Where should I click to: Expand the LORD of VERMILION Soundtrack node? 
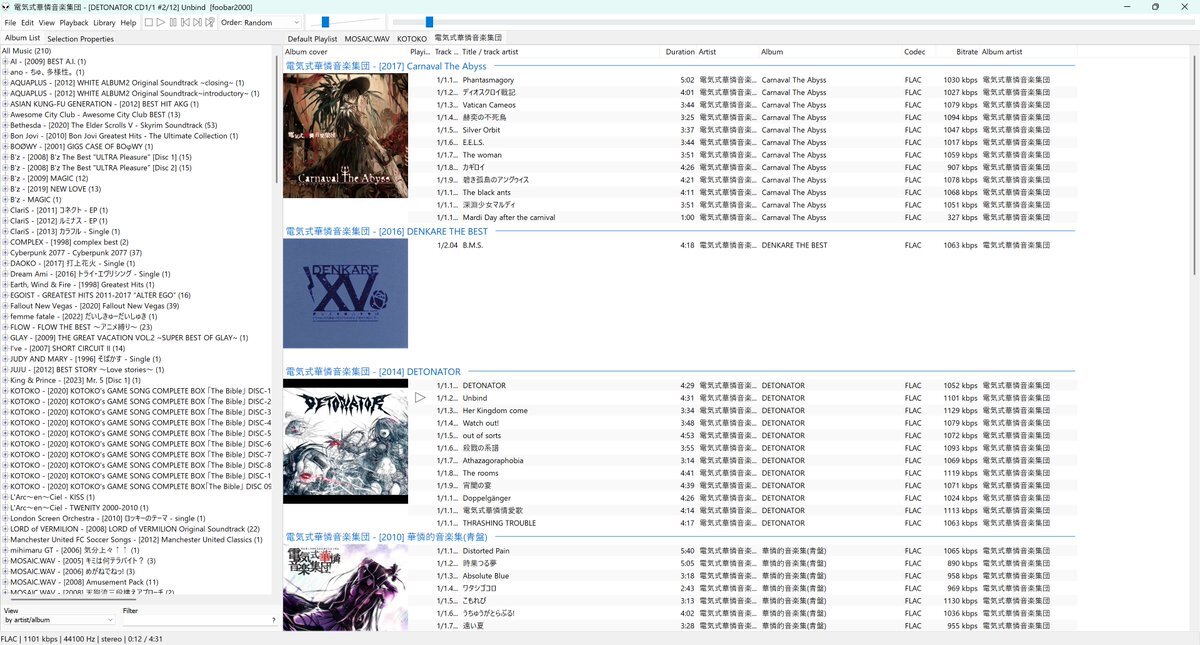[5, 529]
